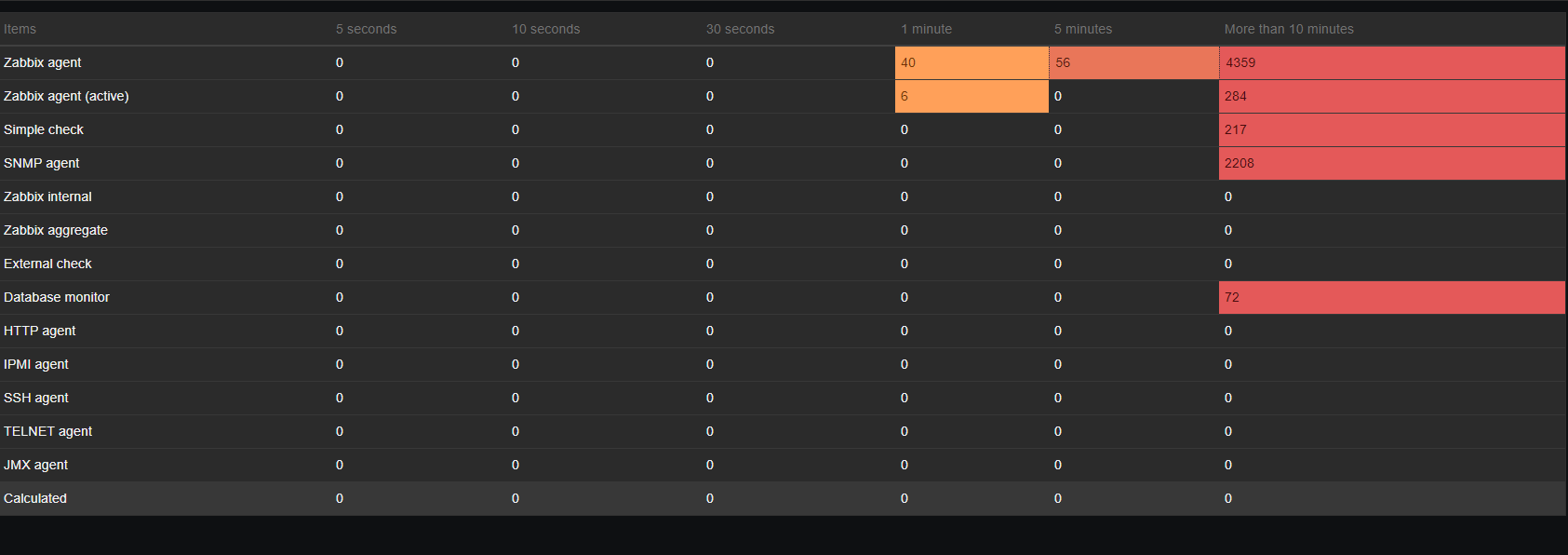Click the 5 seconds column header
1568x555 pixels.
coord(366,29)
